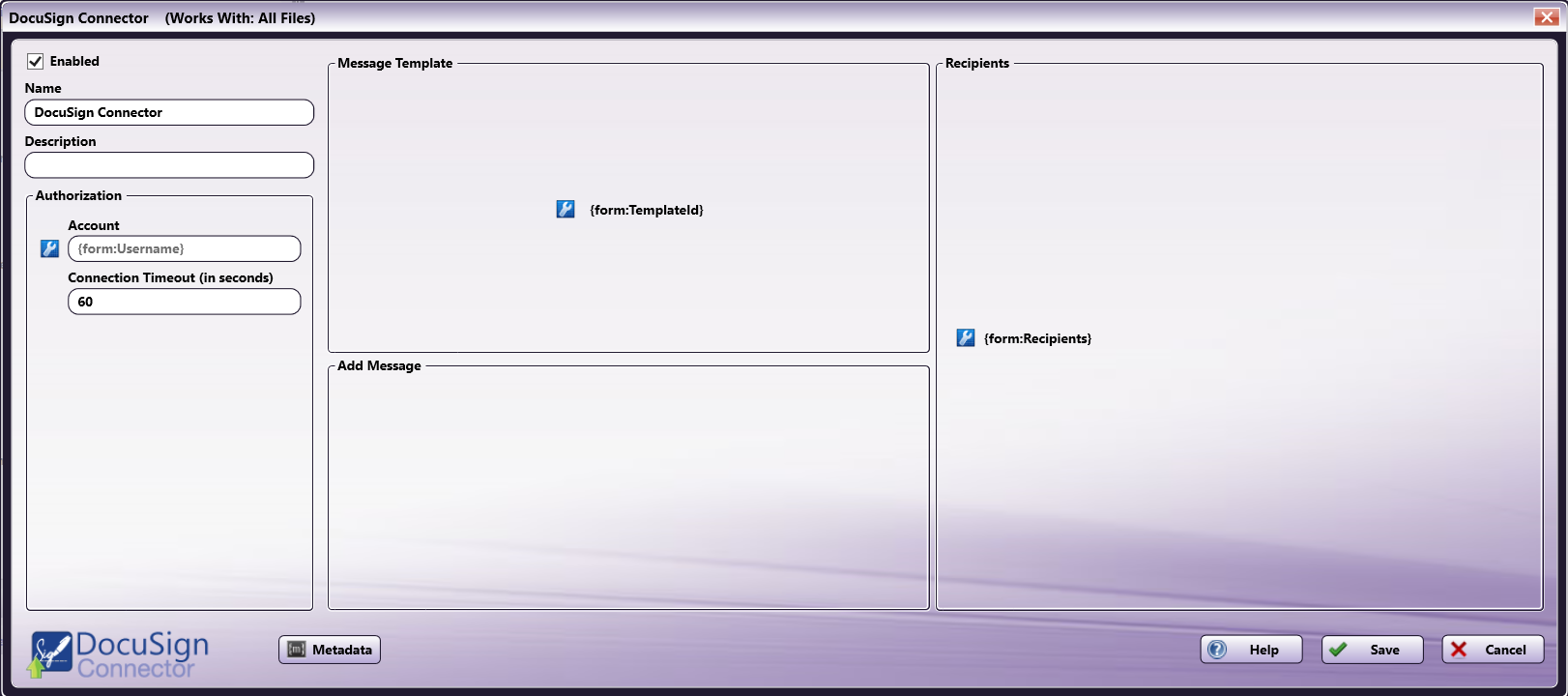Open Help for the connector
Screen dimensions: 1568x696
[x=1252, y=650]
